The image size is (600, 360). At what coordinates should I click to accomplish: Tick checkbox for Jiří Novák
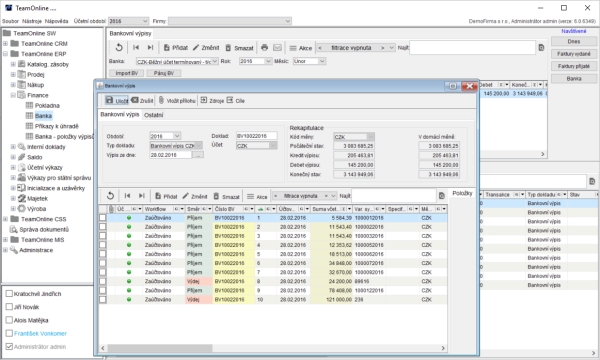(10, 307)
